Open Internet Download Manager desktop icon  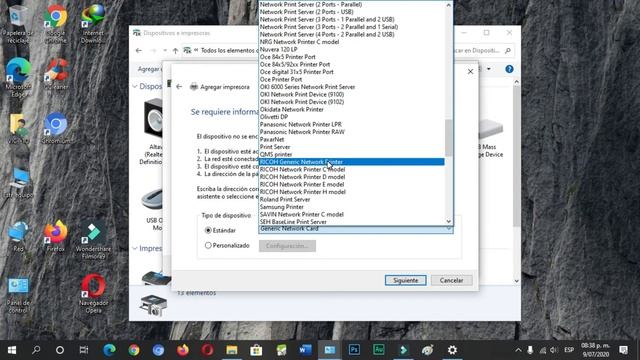(93, 24)
